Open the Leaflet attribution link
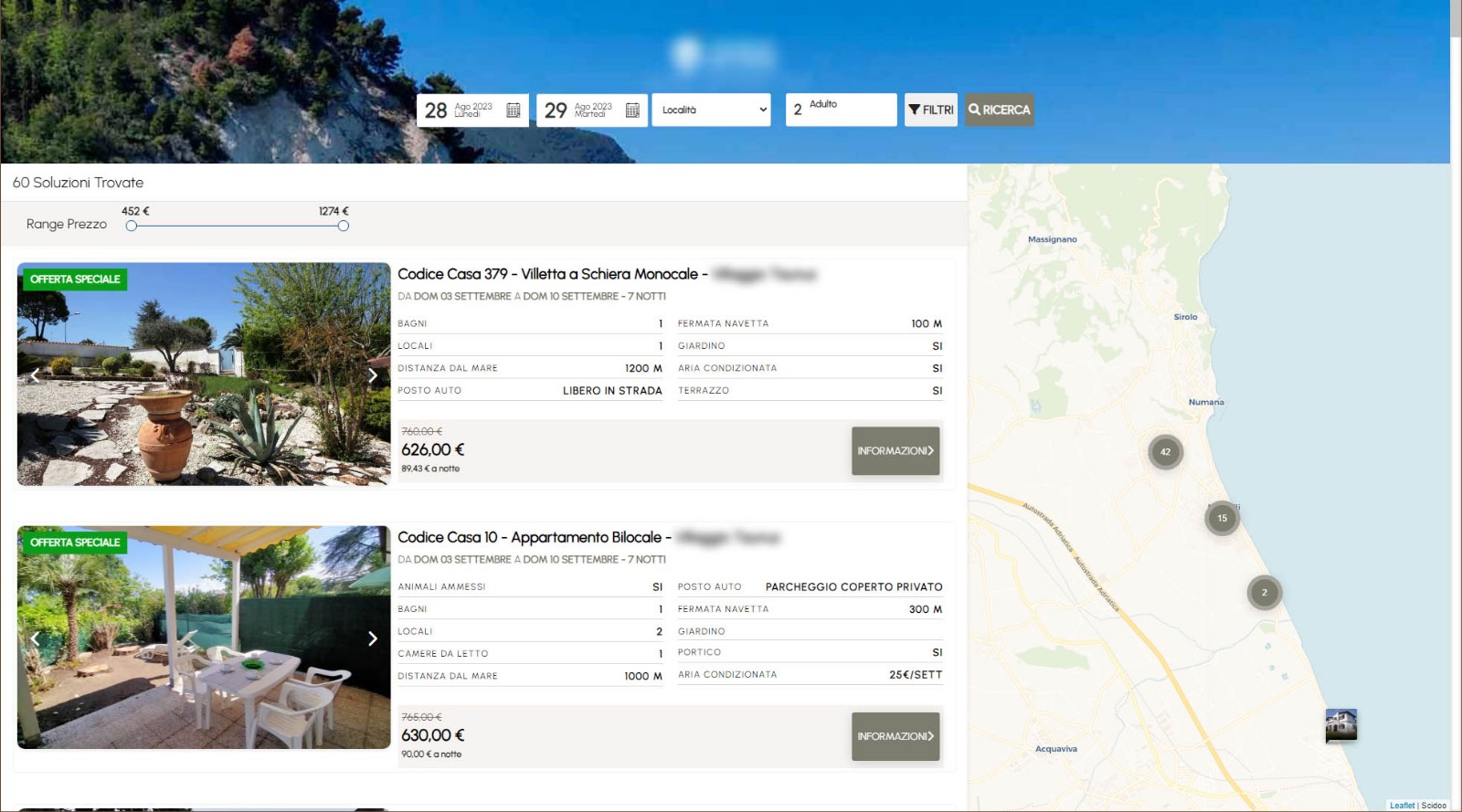1462x812 pixels. tap(1402, 806)
